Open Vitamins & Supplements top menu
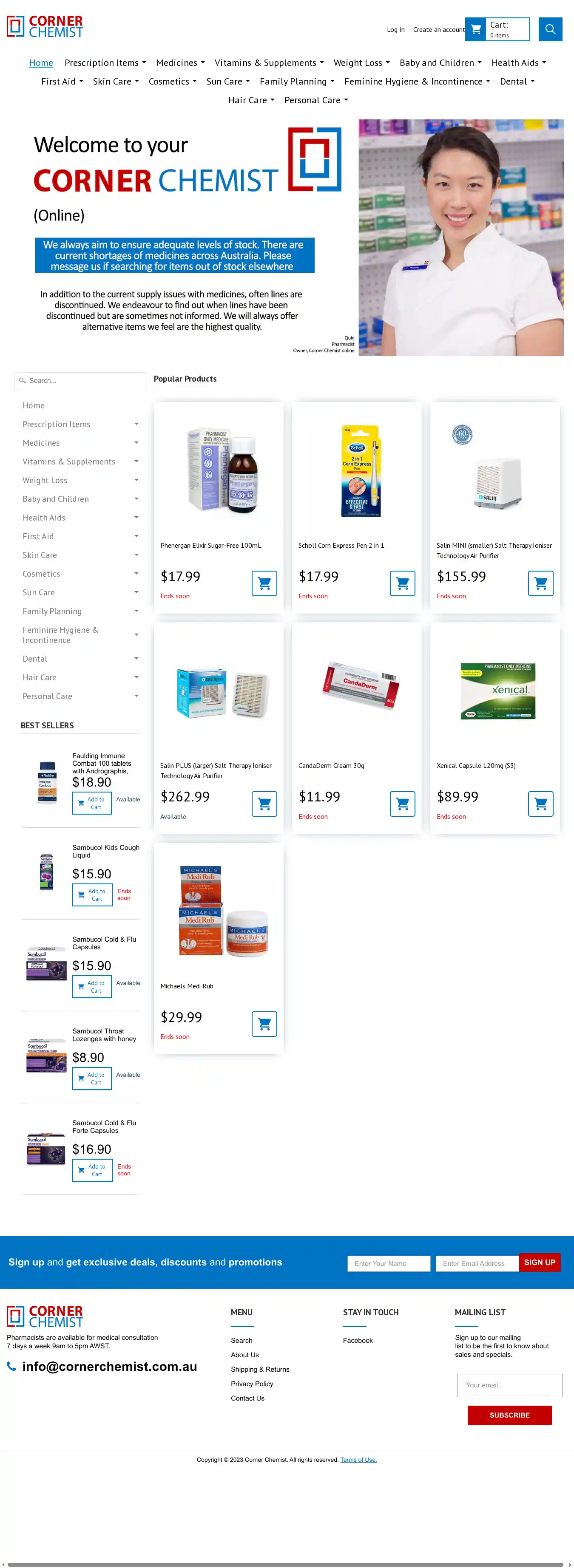This screenshot has width=574, height=1568. coord(269,63)
